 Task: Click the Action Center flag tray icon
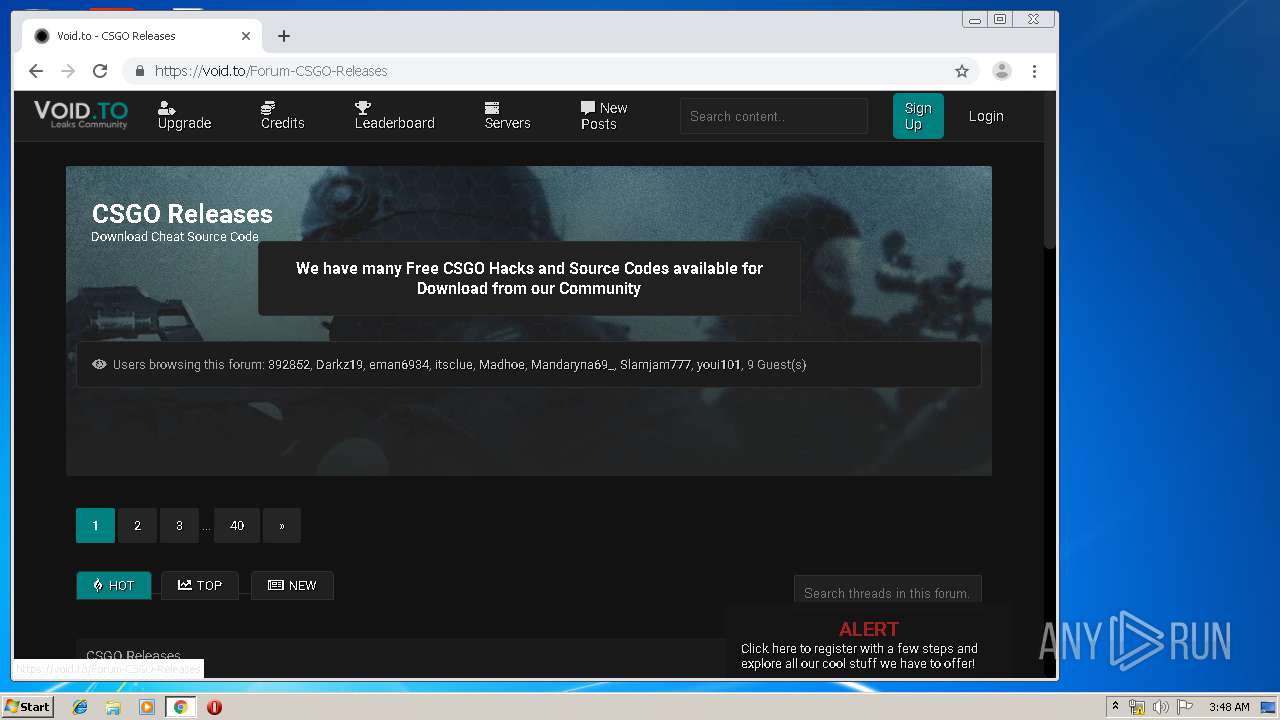coord(1184,707)
